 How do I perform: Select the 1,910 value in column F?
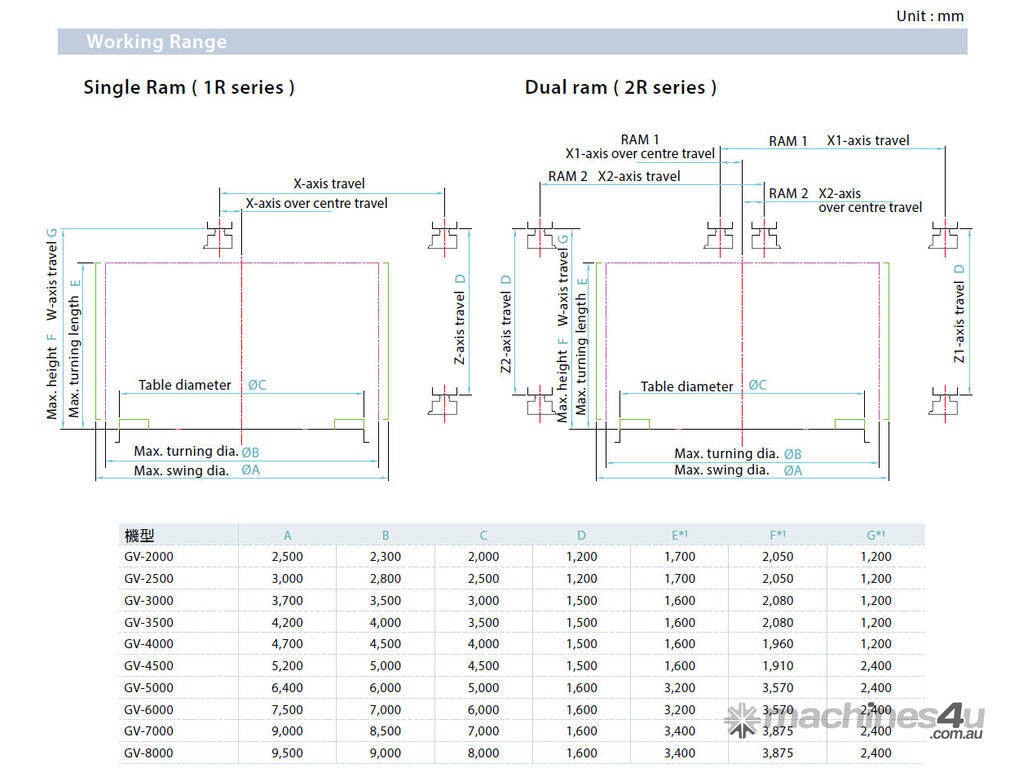pos(778,666)
